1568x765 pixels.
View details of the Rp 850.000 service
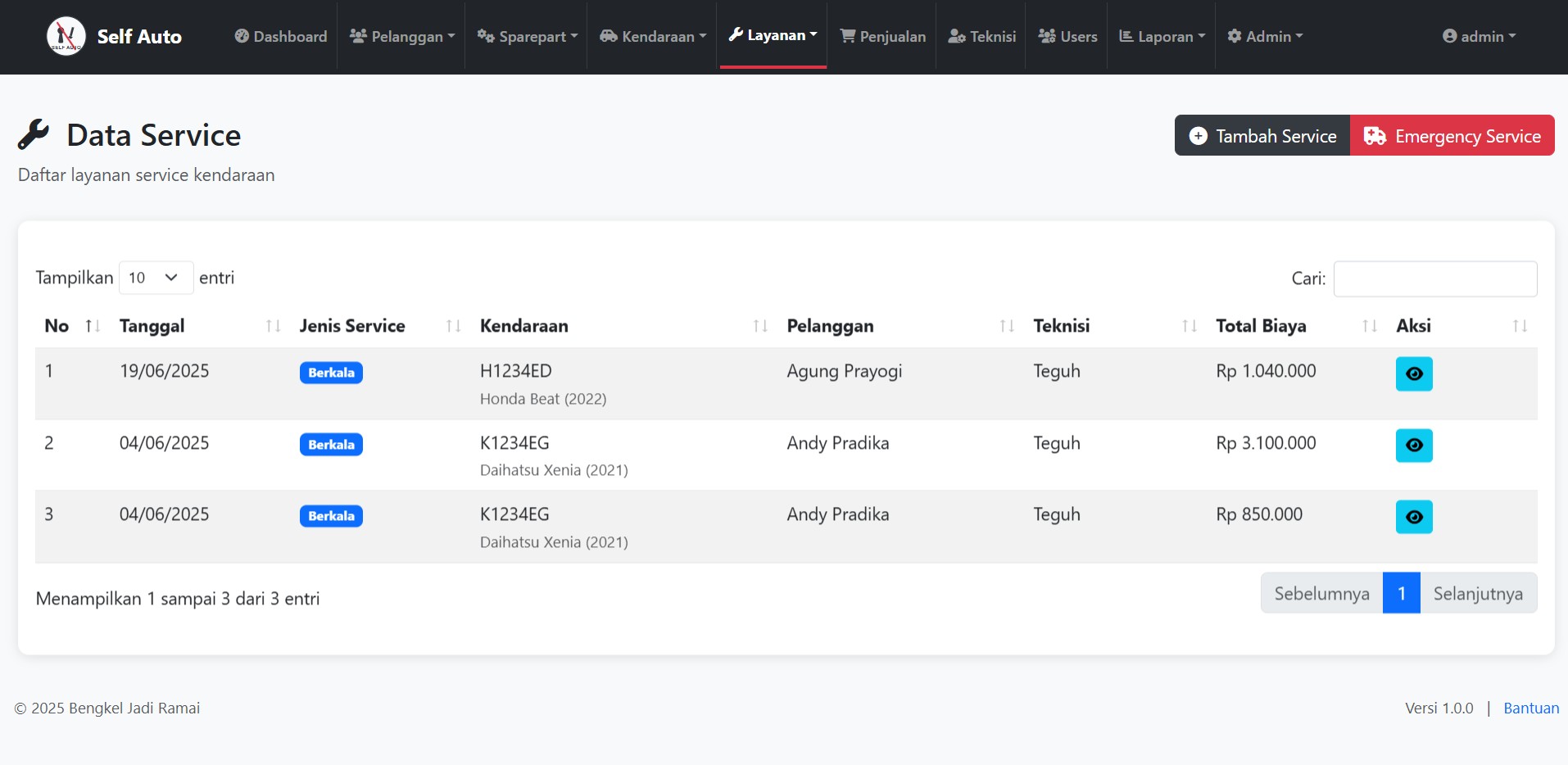point(1414,517)
